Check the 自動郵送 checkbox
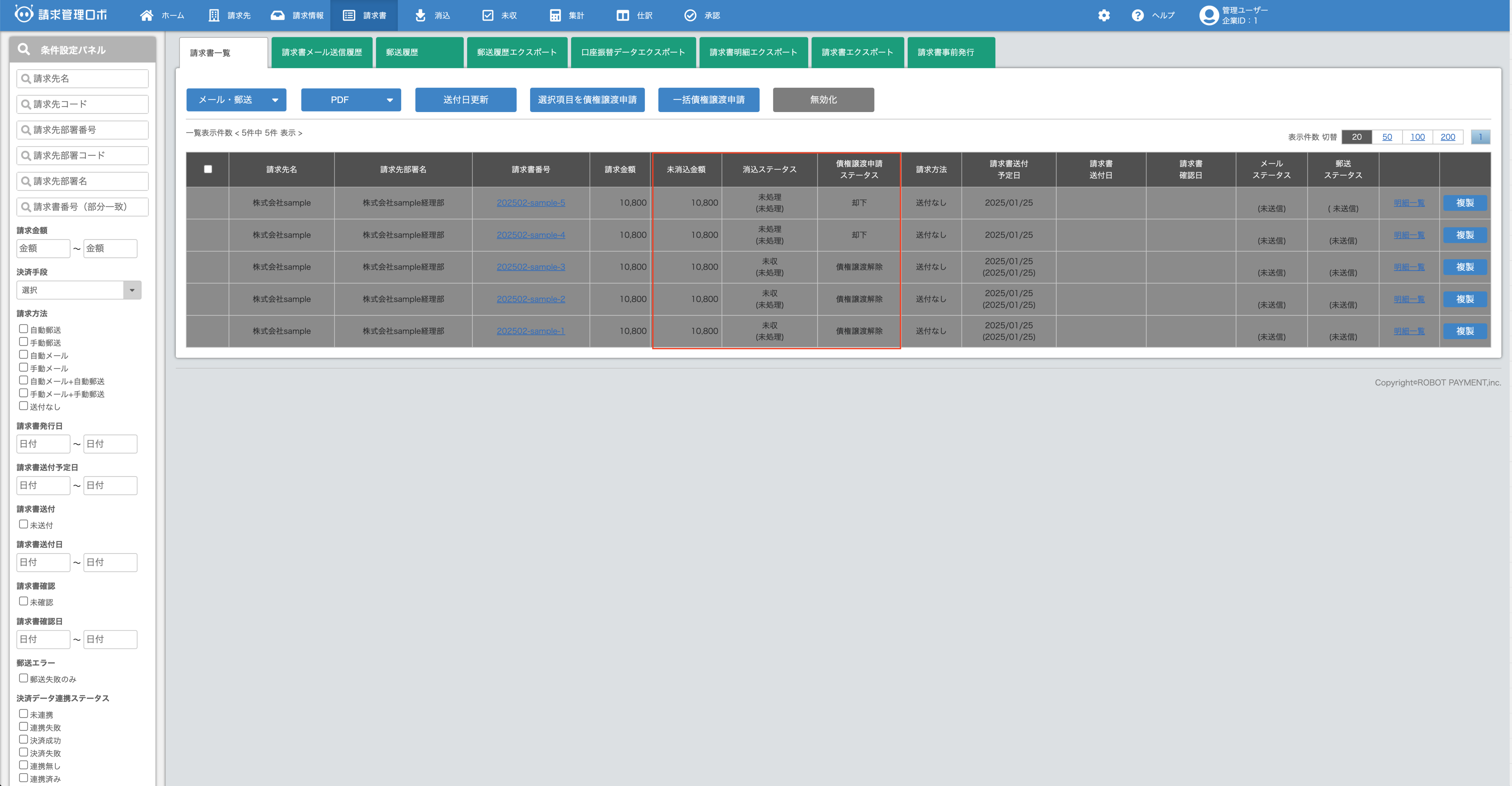Viewport: 1512px width, 786px height. (x=24, y=329)
